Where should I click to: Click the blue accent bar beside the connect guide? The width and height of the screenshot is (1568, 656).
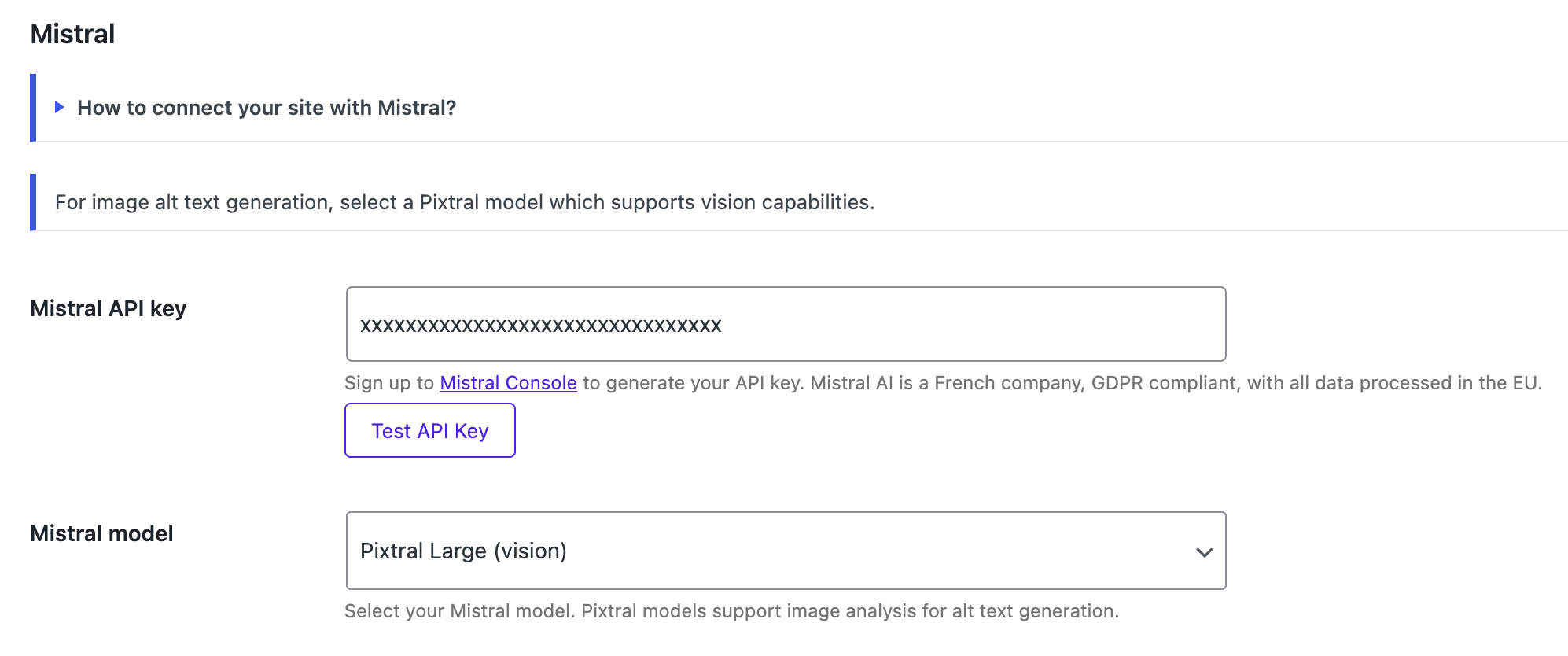click(33, 108)
